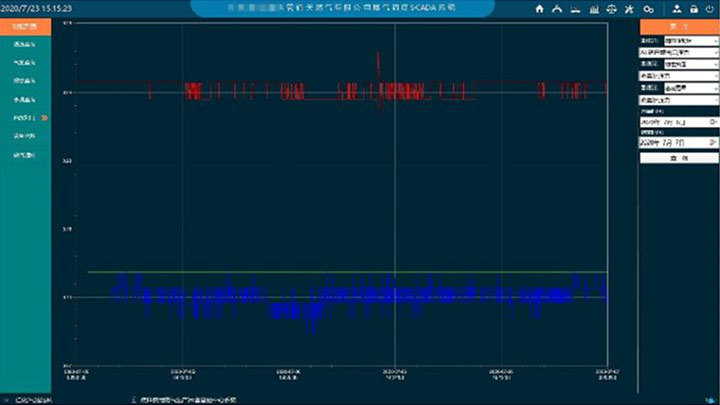Click the padlock lock-screen icon

point(694,9)
